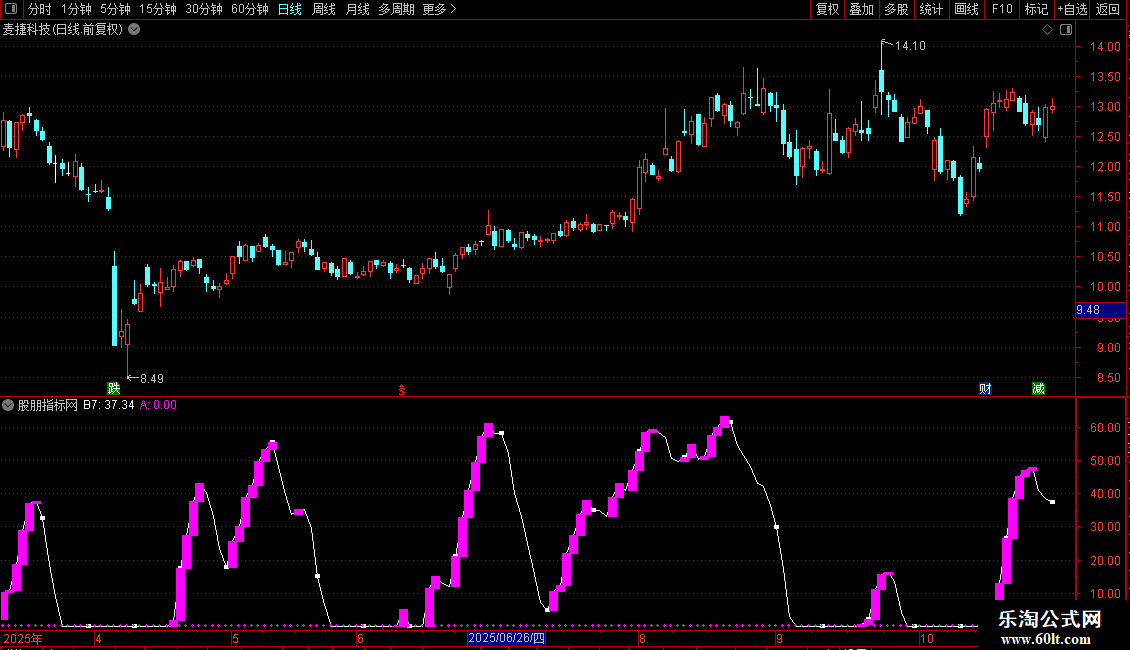Click the red S marker on chart
The image size is (1130, 650).
pyautogui.click(x=402, y=390)
